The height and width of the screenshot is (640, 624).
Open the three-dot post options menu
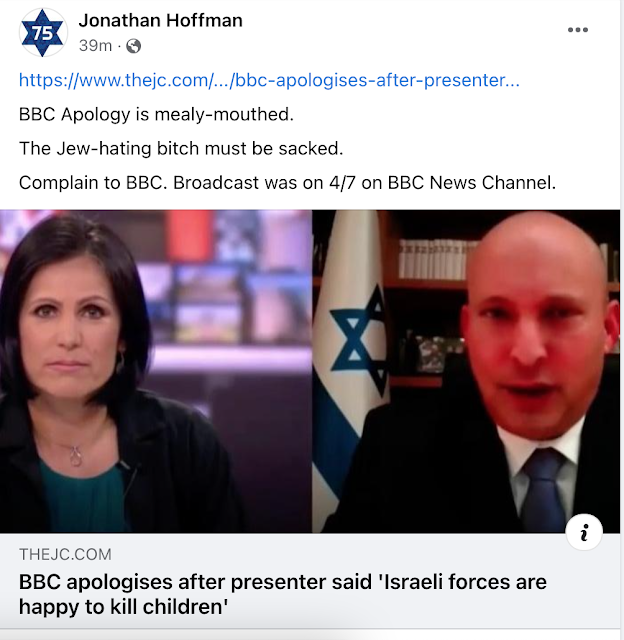pyautogui.click(x=578, y=30)
